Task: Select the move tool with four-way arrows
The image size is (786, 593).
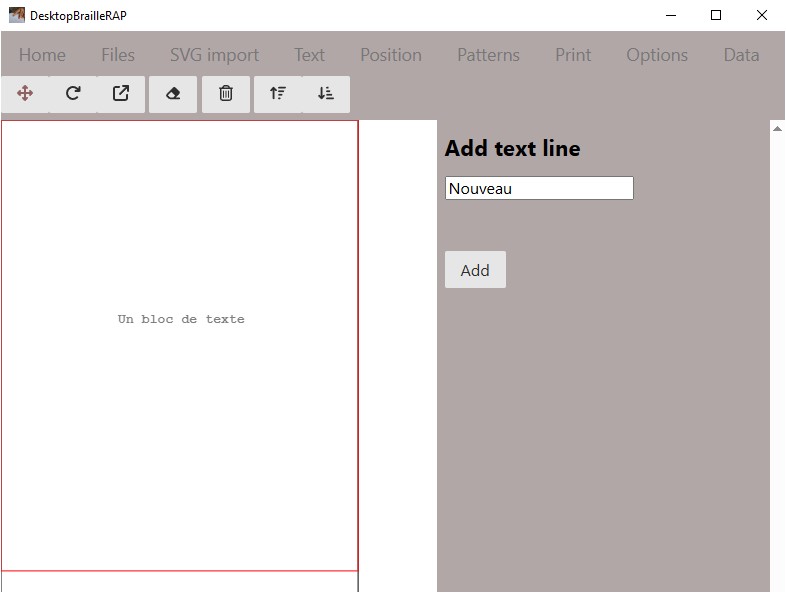Action: 25,94
